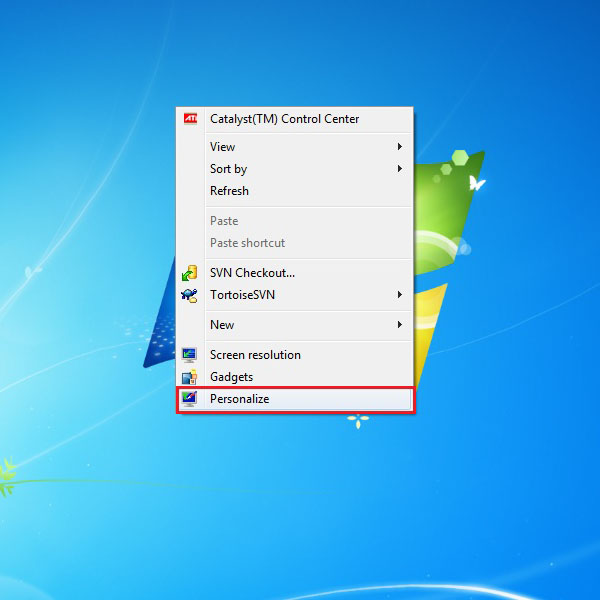The width and height of the screenshot is (600, 600).
Task: Click the TortoiseSVN turtle icon
Action: coord(189,295)
